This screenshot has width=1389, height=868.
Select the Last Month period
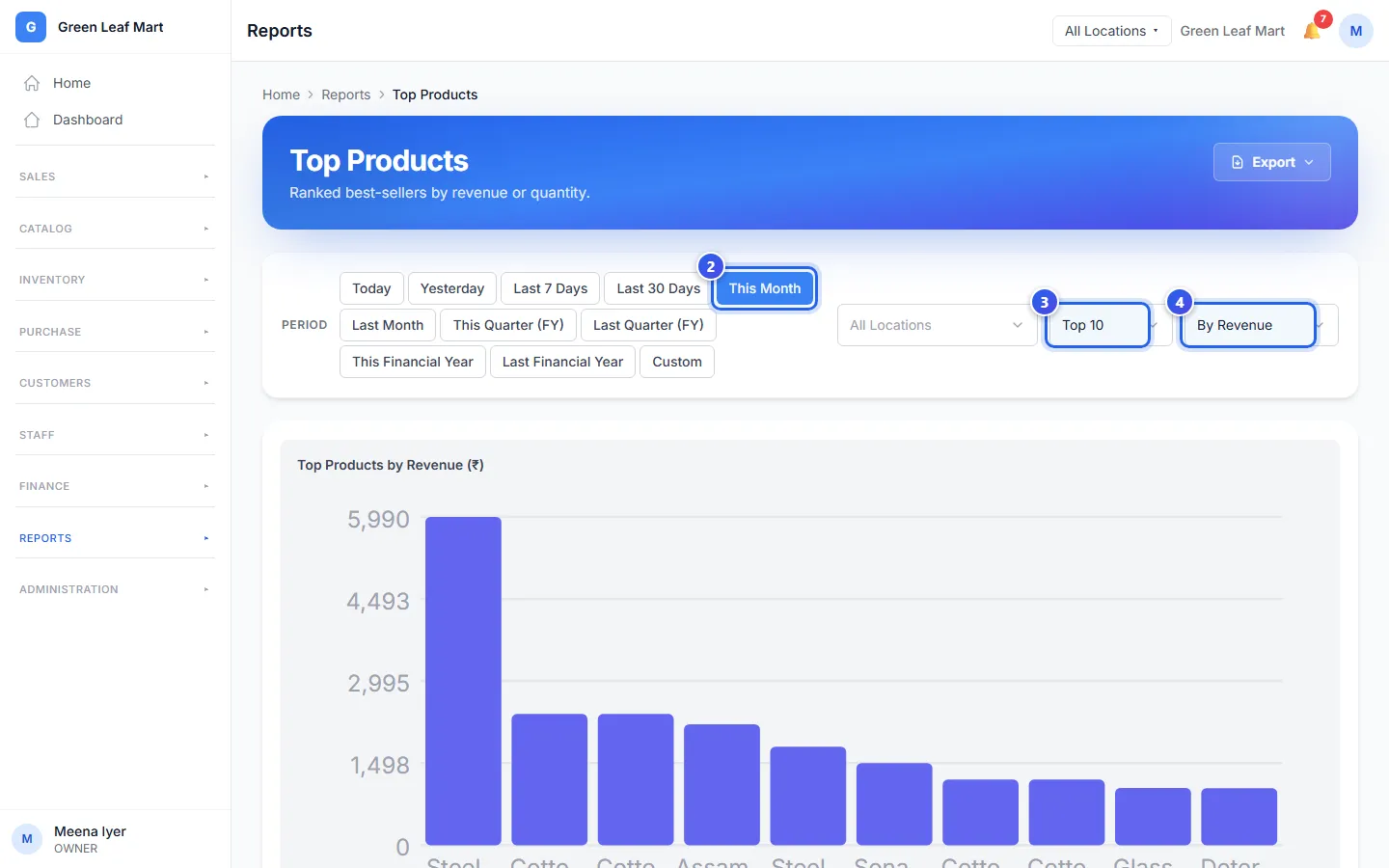[x=388, y=325]
